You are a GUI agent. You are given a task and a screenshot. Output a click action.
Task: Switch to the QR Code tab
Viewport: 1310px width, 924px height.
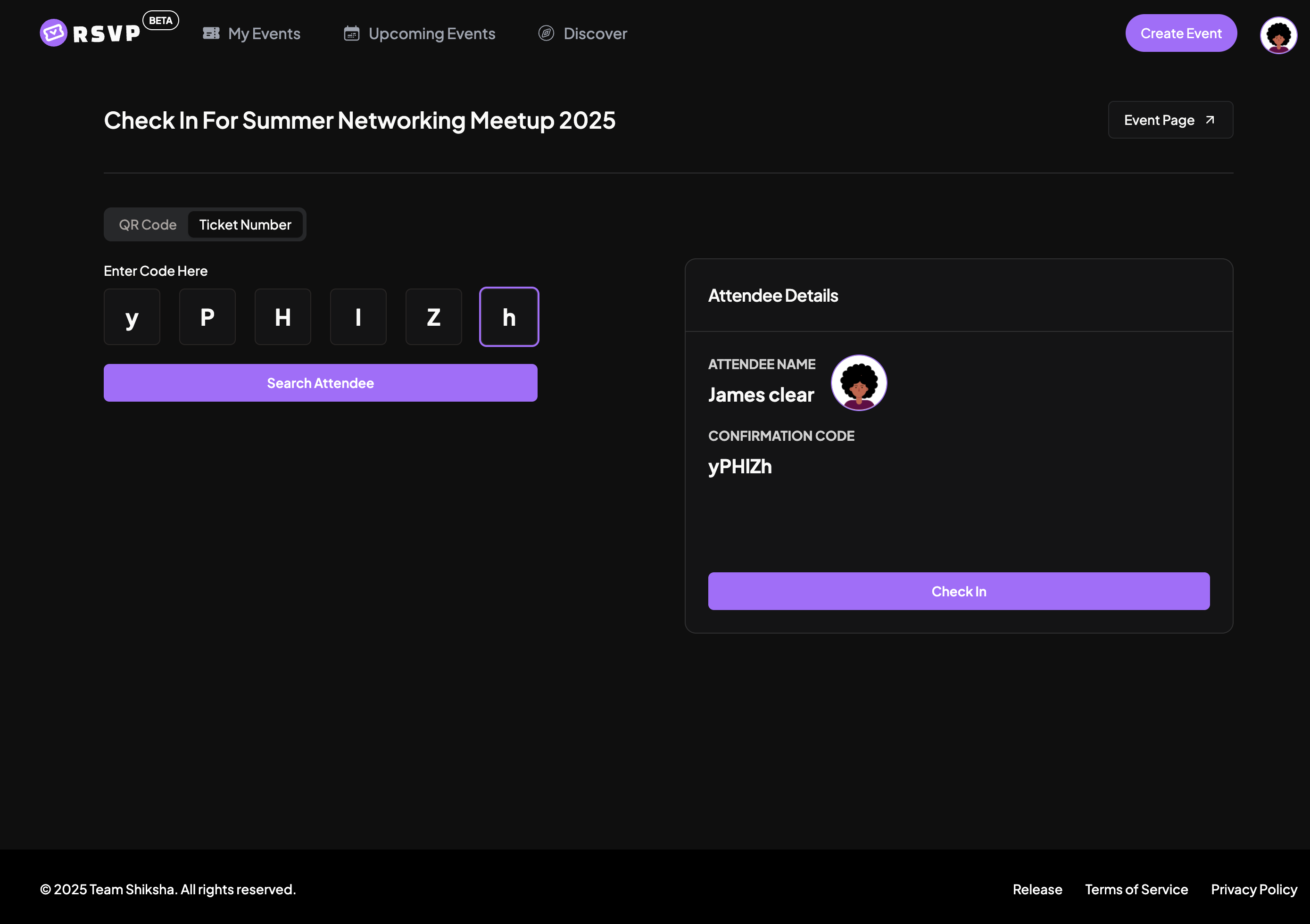147,225
